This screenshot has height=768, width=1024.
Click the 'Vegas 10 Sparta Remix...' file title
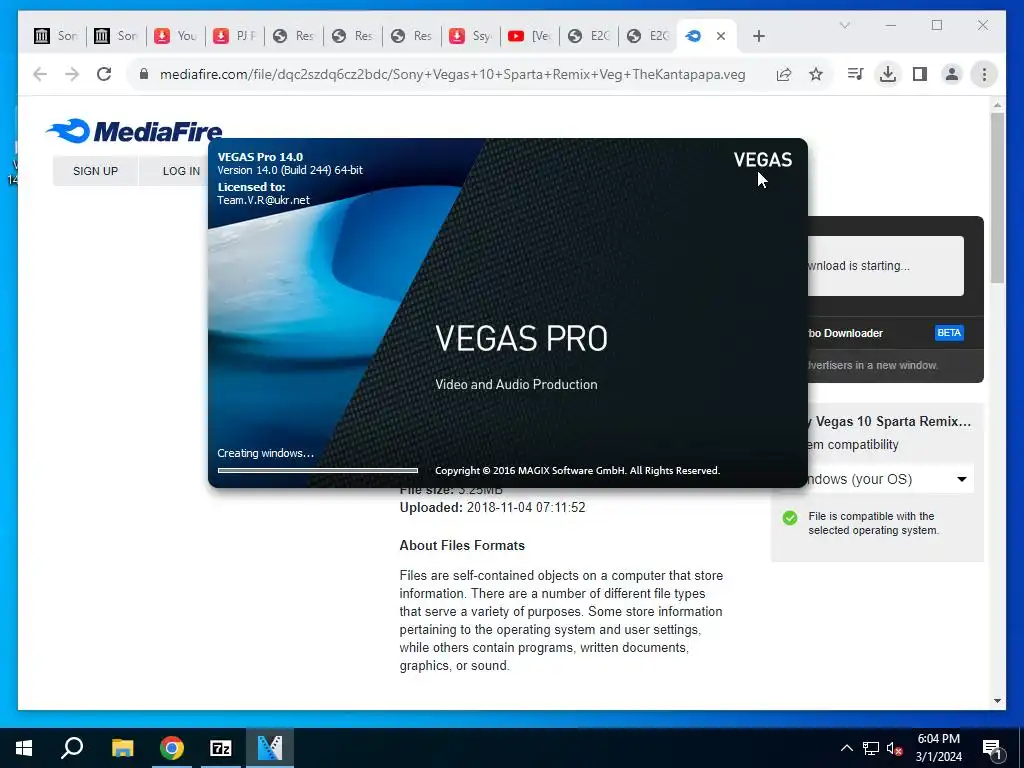pos(893,421)
